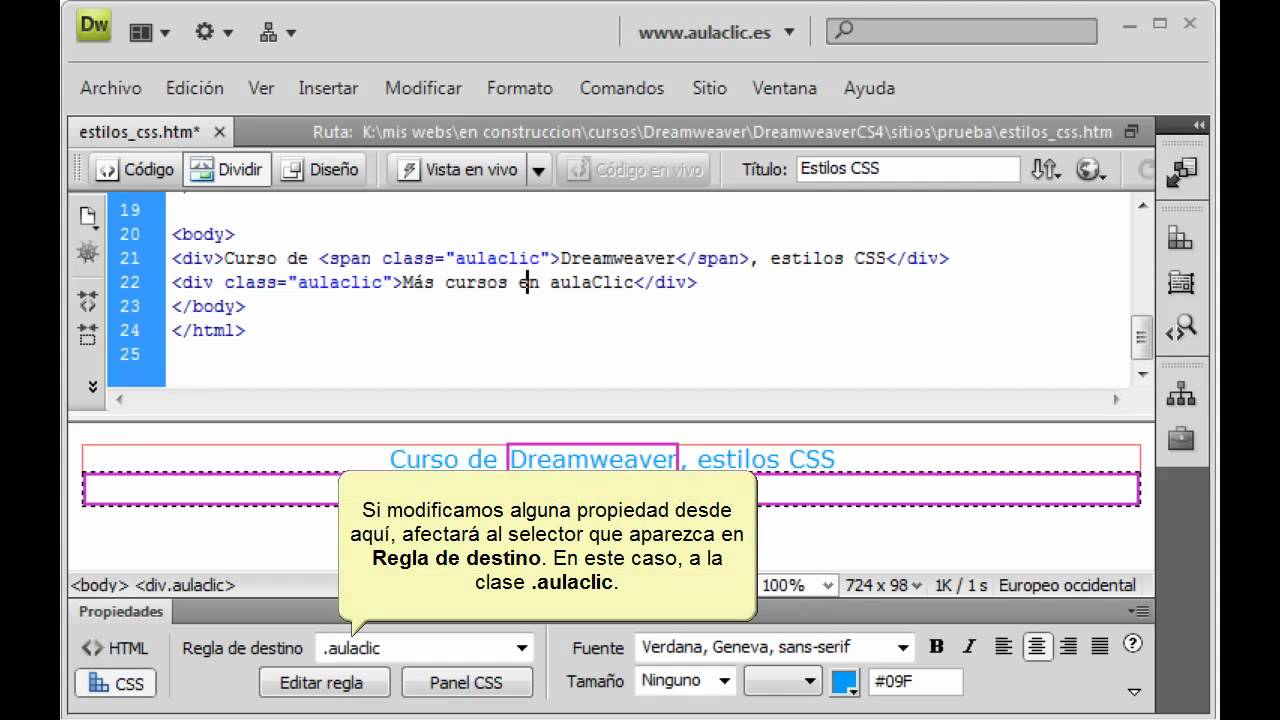The height and width of the screenshot is (720, 1280).
Task: Select the body tag in tag selector
Action: [99, 585]
